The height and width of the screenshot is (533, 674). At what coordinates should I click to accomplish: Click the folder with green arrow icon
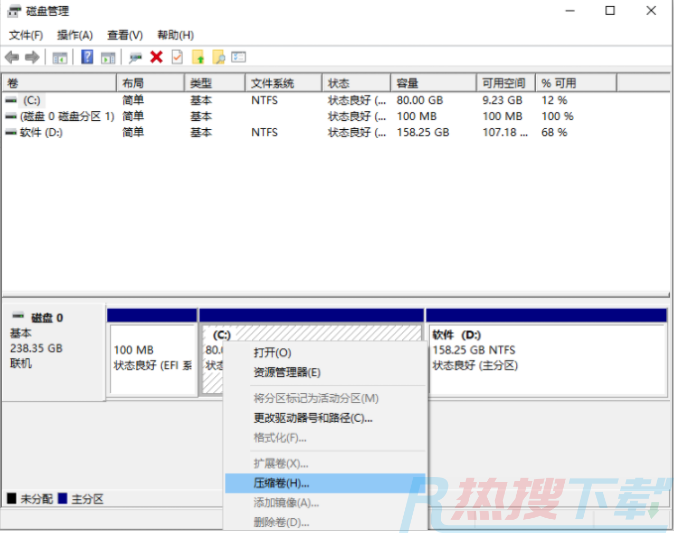tap(198, 57)
